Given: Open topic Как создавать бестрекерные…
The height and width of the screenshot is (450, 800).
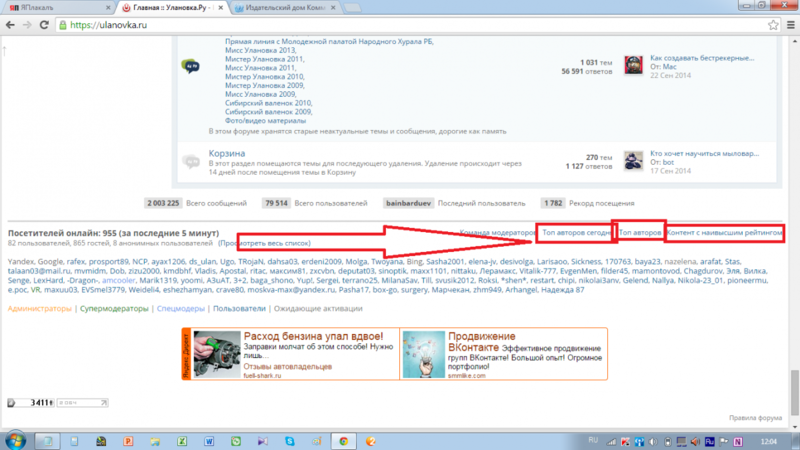Looking at the screenshot, I should (702, 58).
